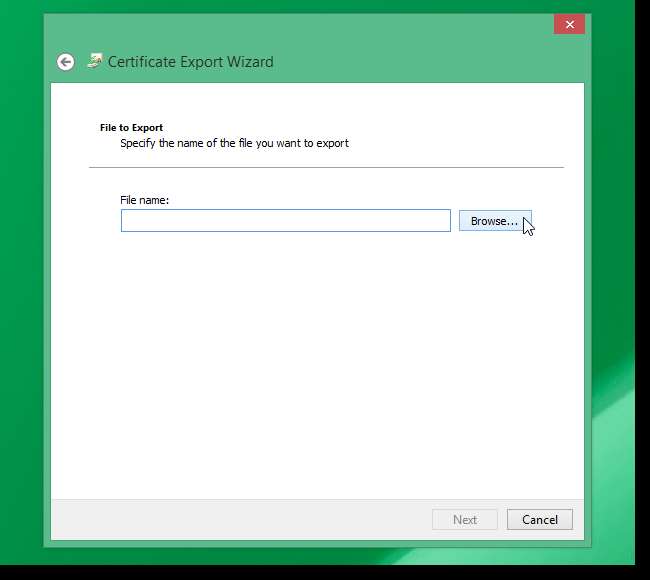650x580 pixels.
Task: Open the Browse... file dialog
Action: 495,221
